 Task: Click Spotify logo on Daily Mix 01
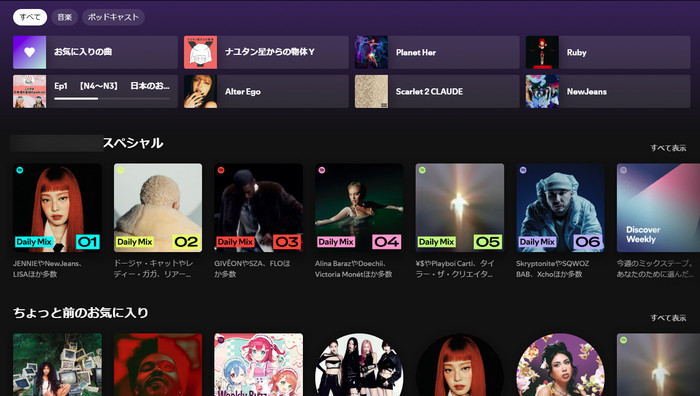(x=20, y=170)
